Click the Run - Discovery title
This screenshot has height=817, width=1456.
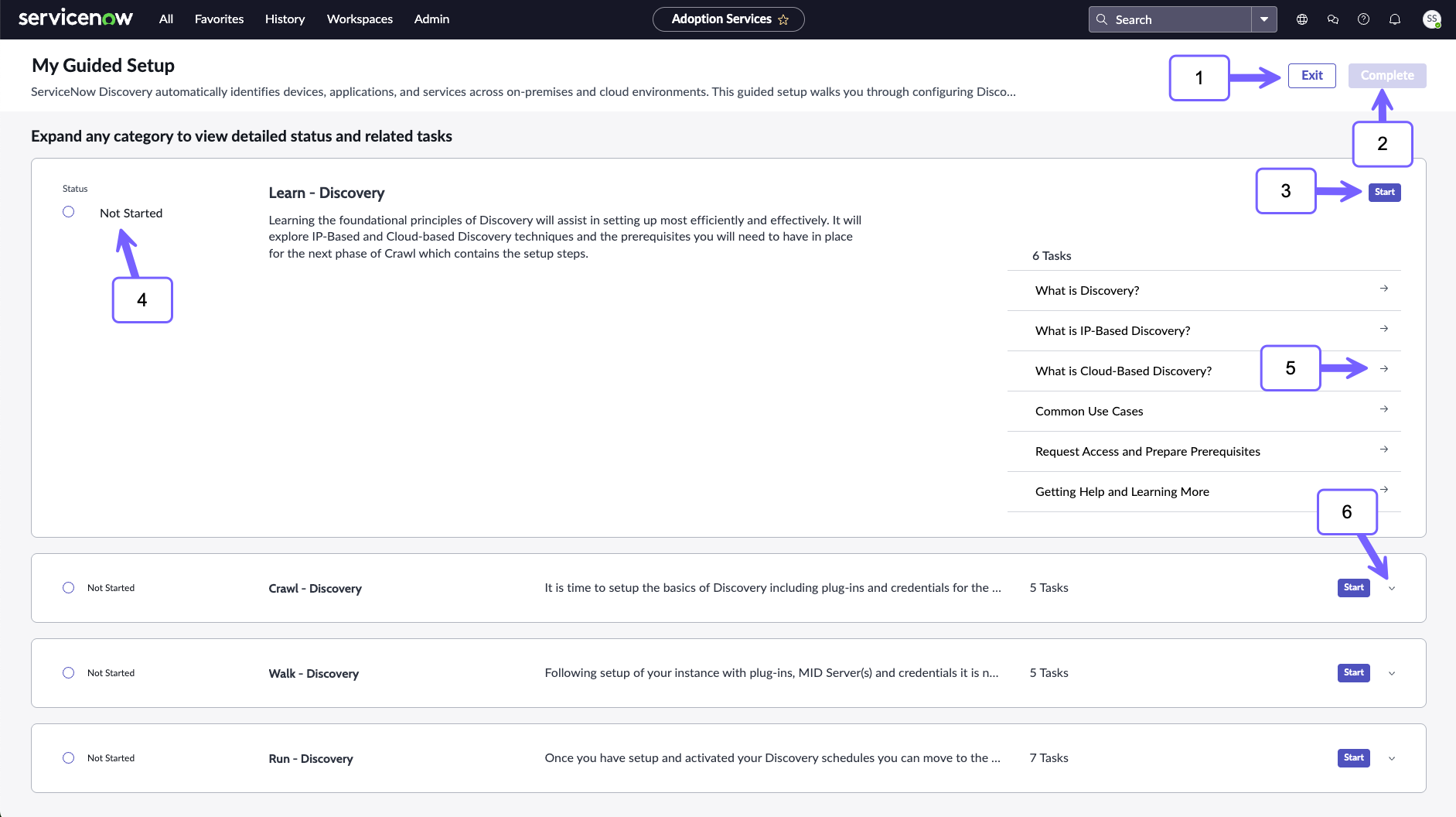click(x=311, y=759)
